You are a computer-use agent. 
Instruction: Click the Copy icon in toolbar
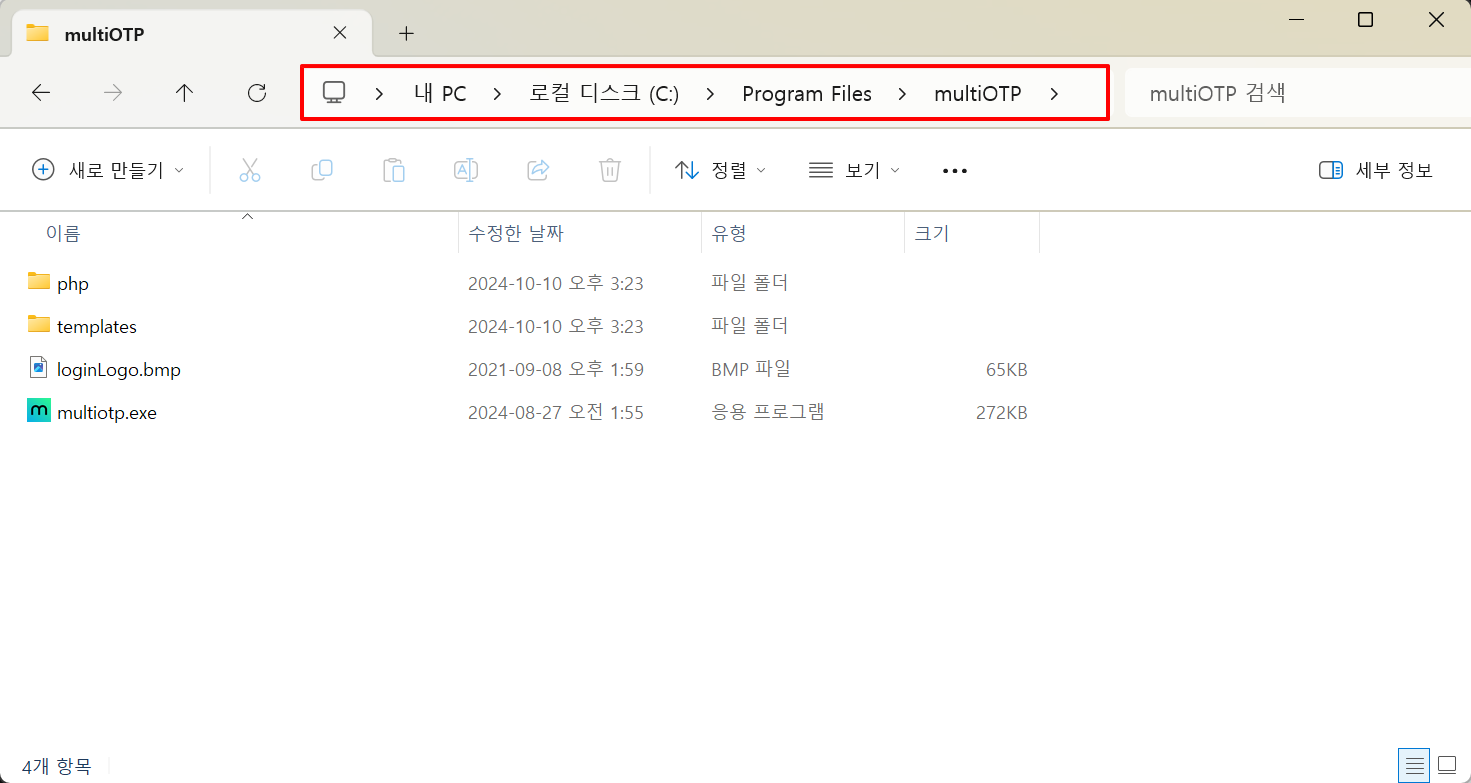click(322, 170)
